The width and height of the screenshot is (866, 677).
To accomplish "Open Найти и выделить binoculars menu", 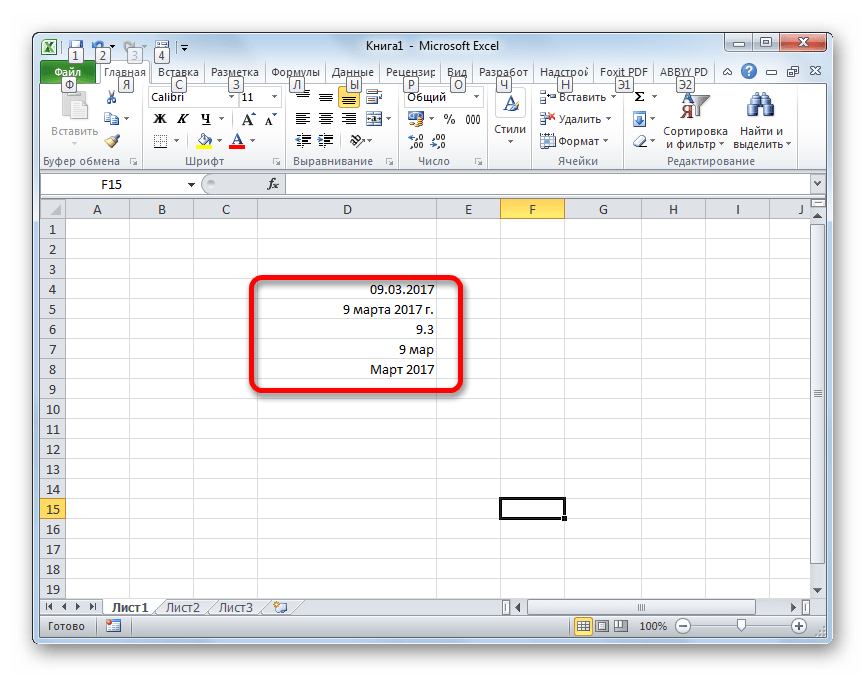I will 762,121.
